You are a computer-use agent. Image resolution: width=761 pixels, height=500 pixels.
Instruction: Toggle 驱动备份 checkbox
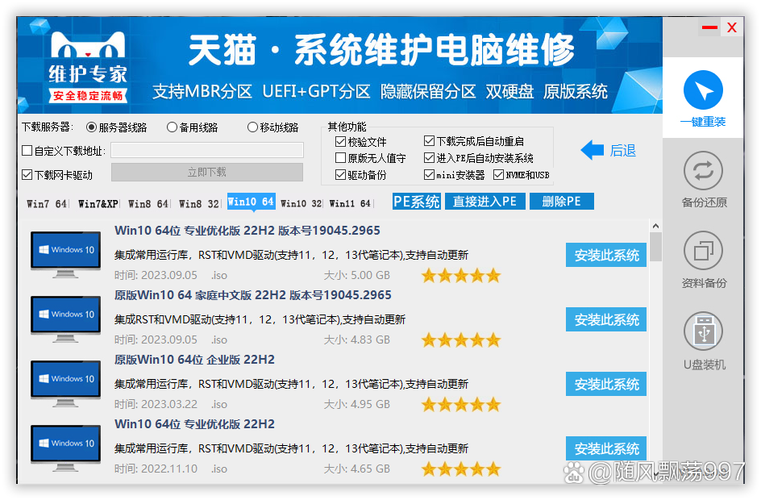point(341,175)
